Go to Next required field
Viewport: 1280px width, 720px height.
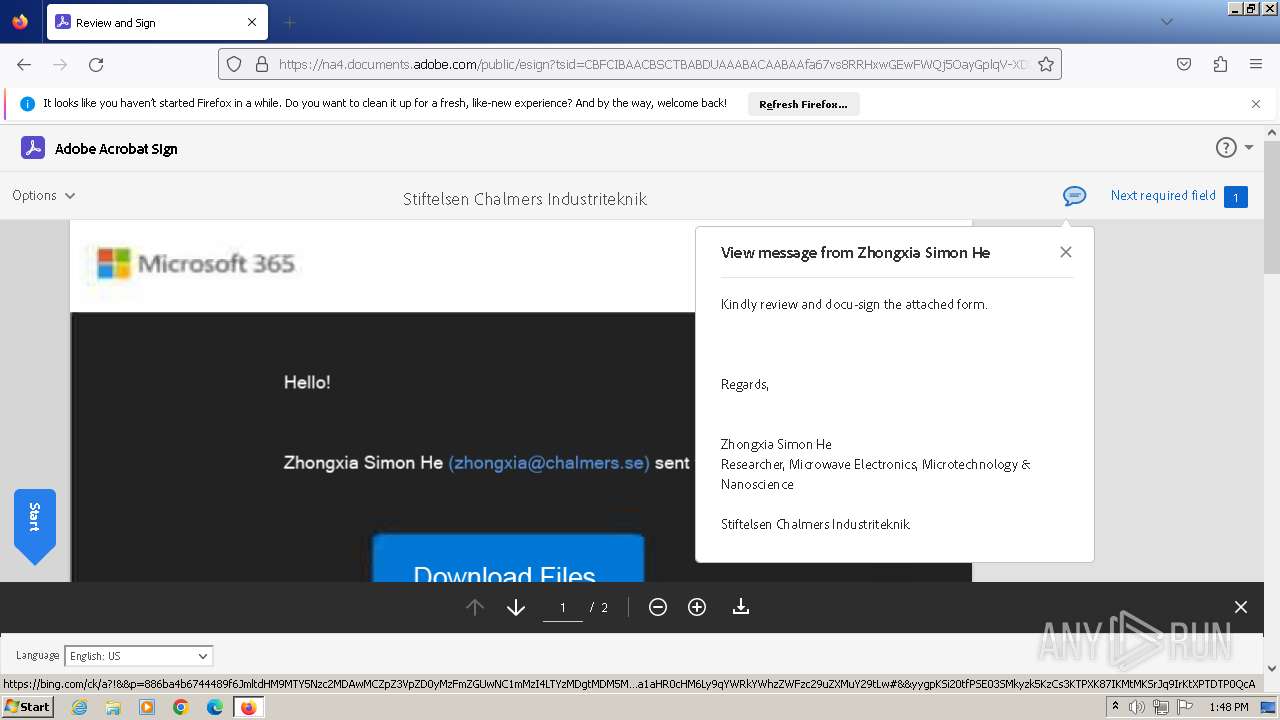(1163, 195)
